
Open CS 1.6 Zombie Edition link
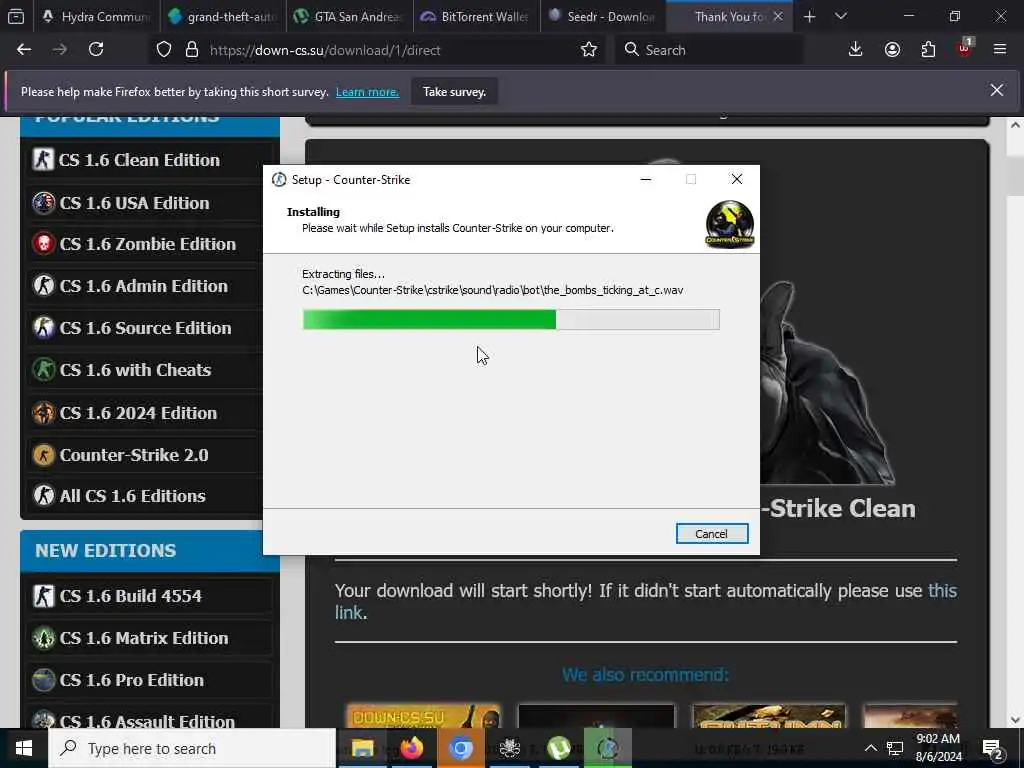pyautogui.click(x=148, y=244)
